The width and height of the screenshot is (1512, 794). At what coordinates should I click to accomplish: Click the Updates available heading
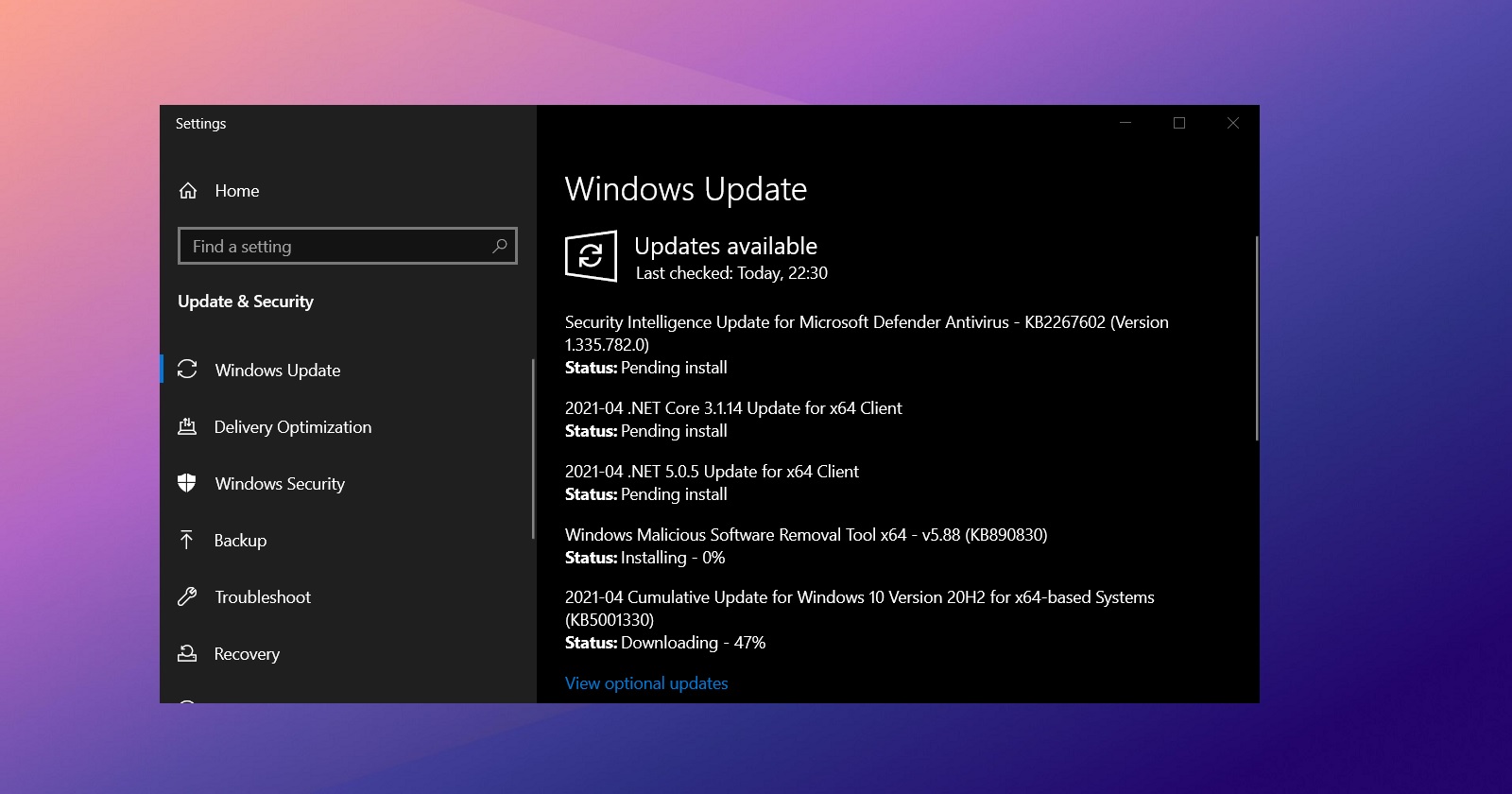[726, 246]
